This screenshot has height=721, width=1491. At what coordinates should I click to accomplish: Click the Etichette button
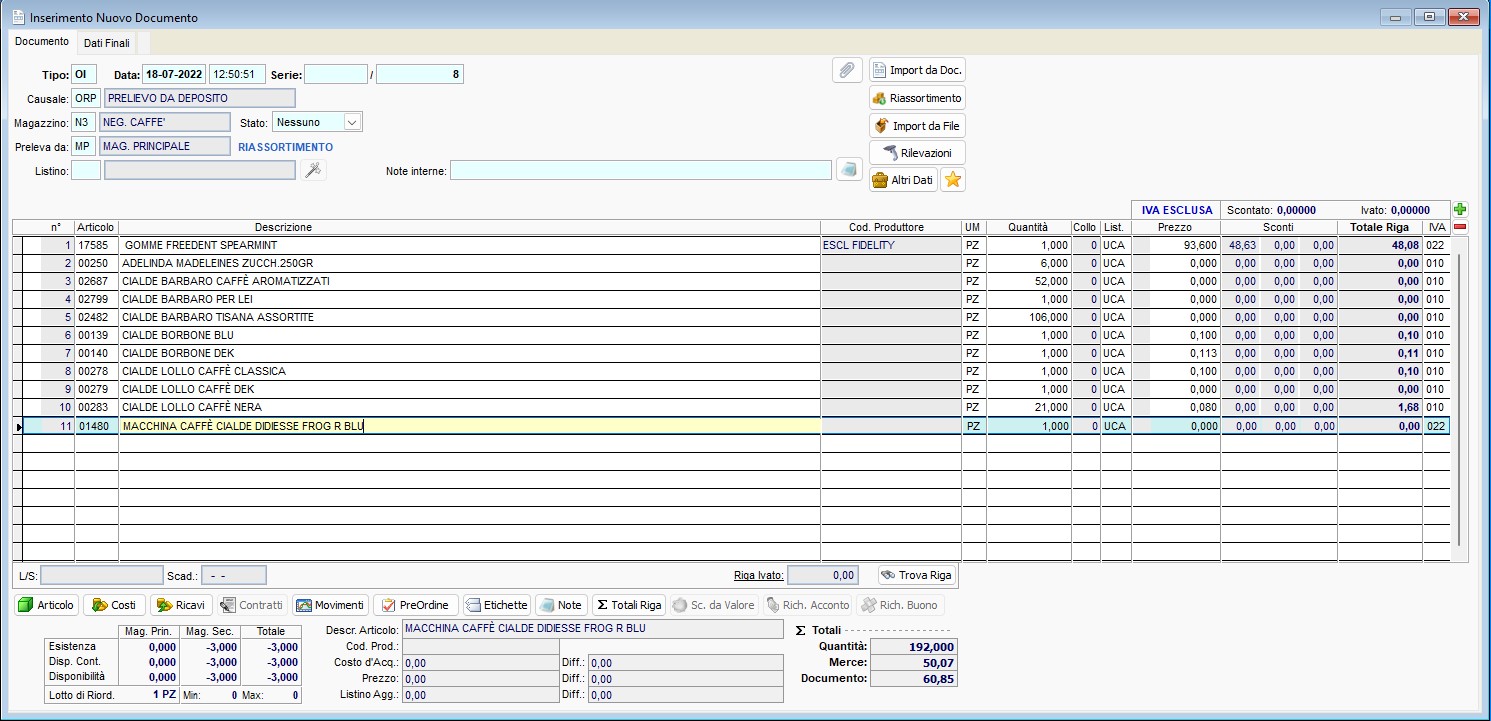[496, 605]
